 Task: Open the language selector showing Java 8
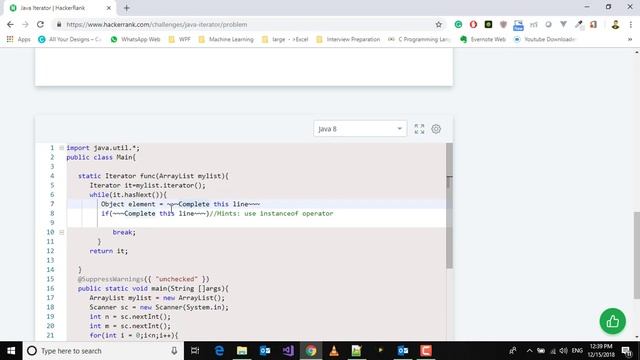360,129
